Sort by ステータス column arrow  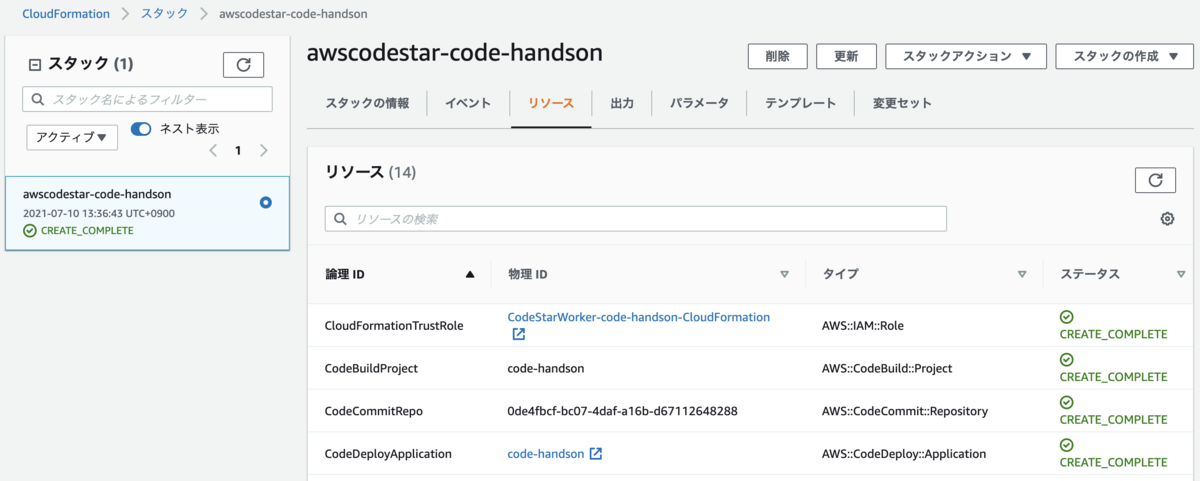(x=1181, y=274)
